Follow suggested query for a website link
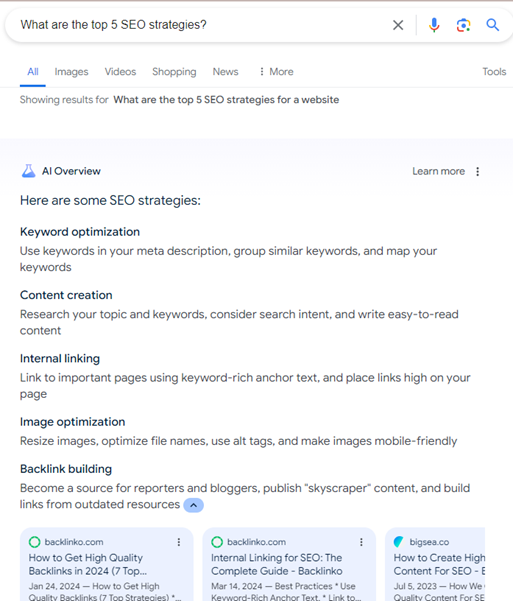The height and width of the screenshot is (601, 513). tap(226, 100)
